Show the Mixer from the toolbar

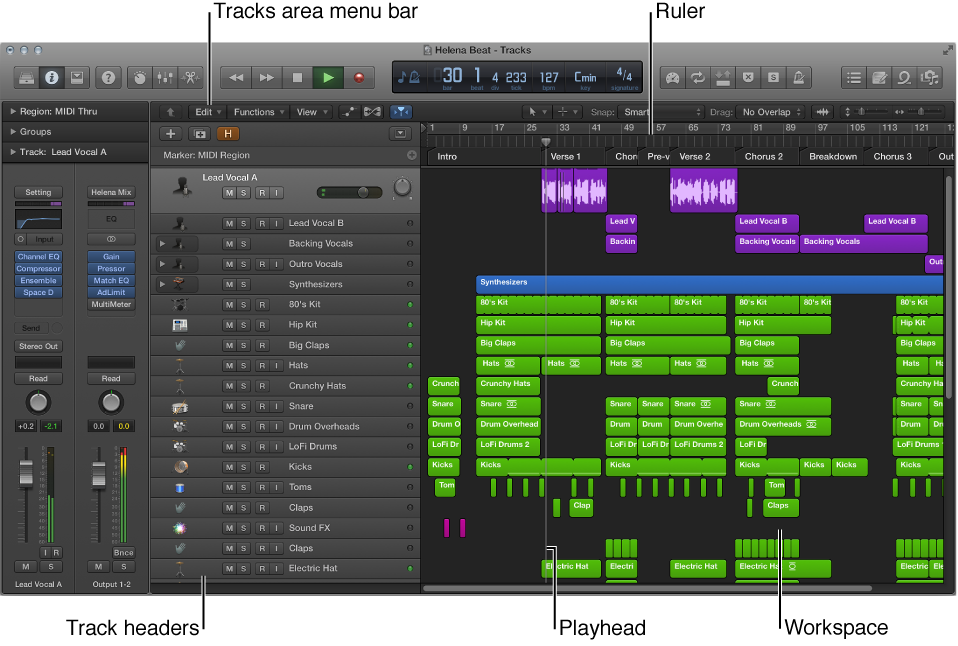[x=164, y=77]
